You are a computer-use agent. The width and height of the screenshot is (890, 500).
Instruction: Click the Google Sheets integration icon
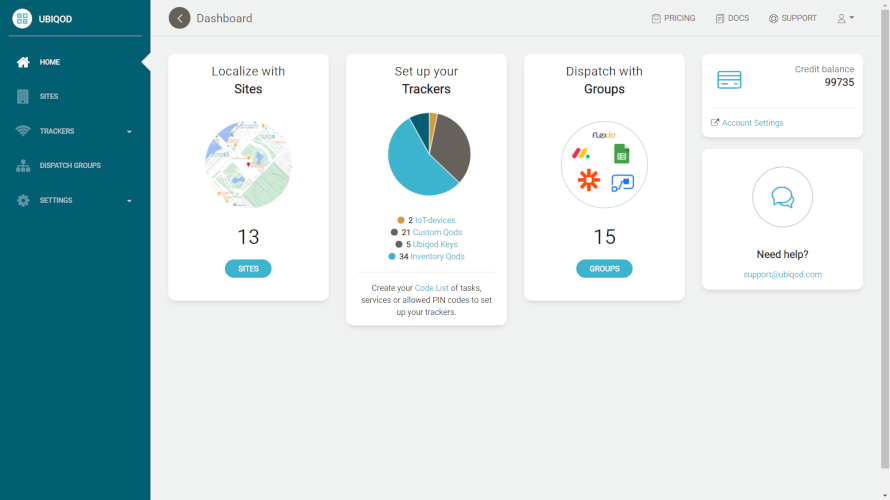tap(621, 154)
